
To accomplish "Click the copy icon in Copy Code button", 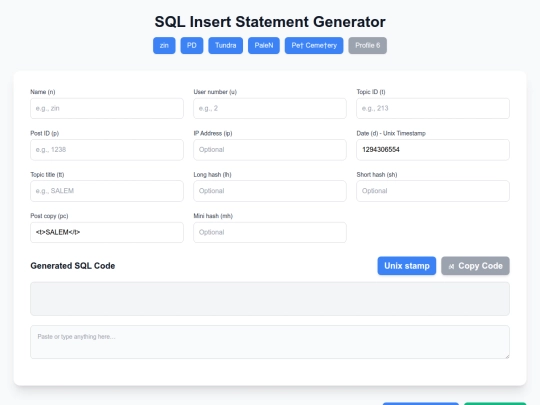I will point(451,266).
